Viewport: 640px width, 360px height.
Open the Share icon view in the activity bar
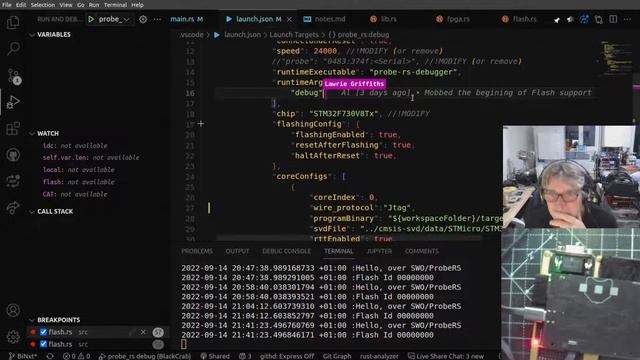point(13,208)
